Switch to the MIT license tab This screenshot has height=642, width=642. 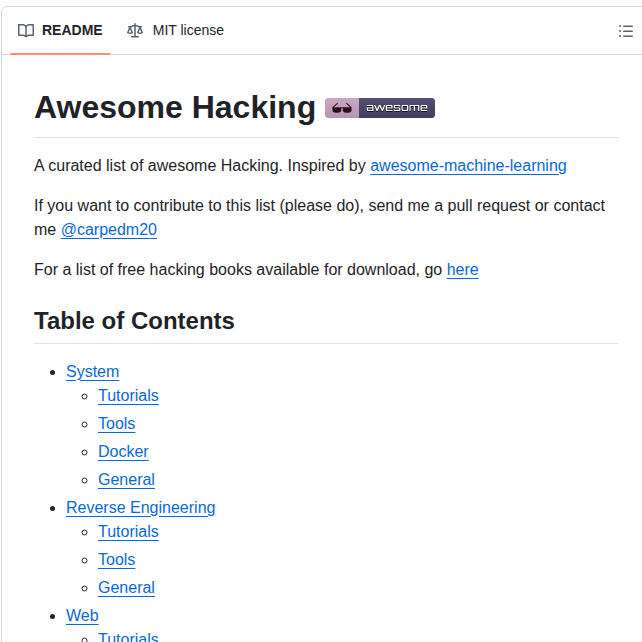[175, 30]
